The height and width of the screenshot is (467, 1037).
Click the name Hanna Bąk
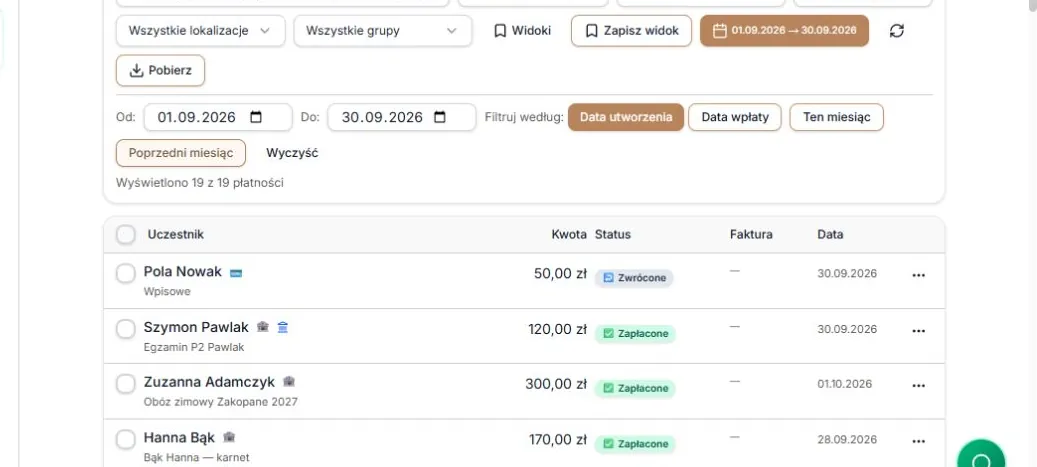click(179, 437)
